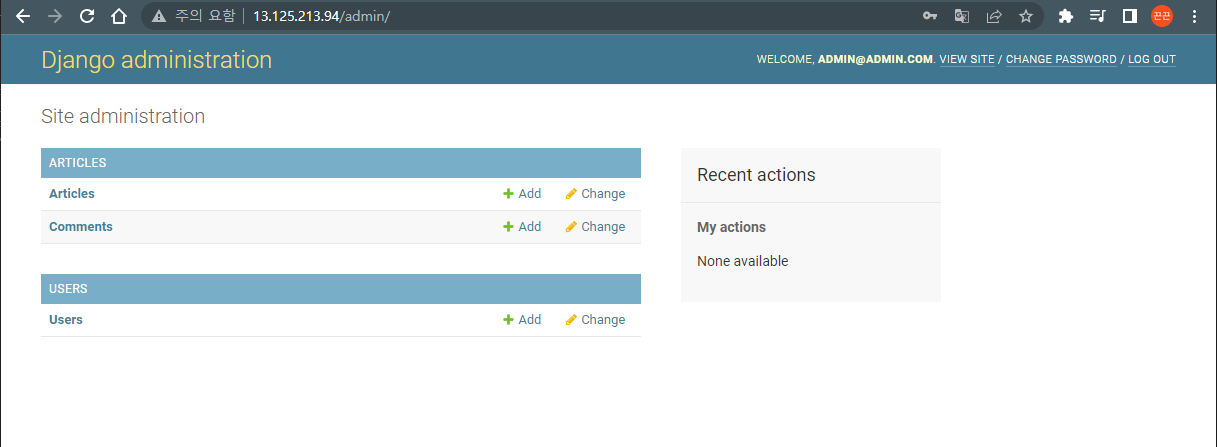Open the Chrome three-dot menu
Viewport: 1217px width, 447px height.
pos(1194,16)
